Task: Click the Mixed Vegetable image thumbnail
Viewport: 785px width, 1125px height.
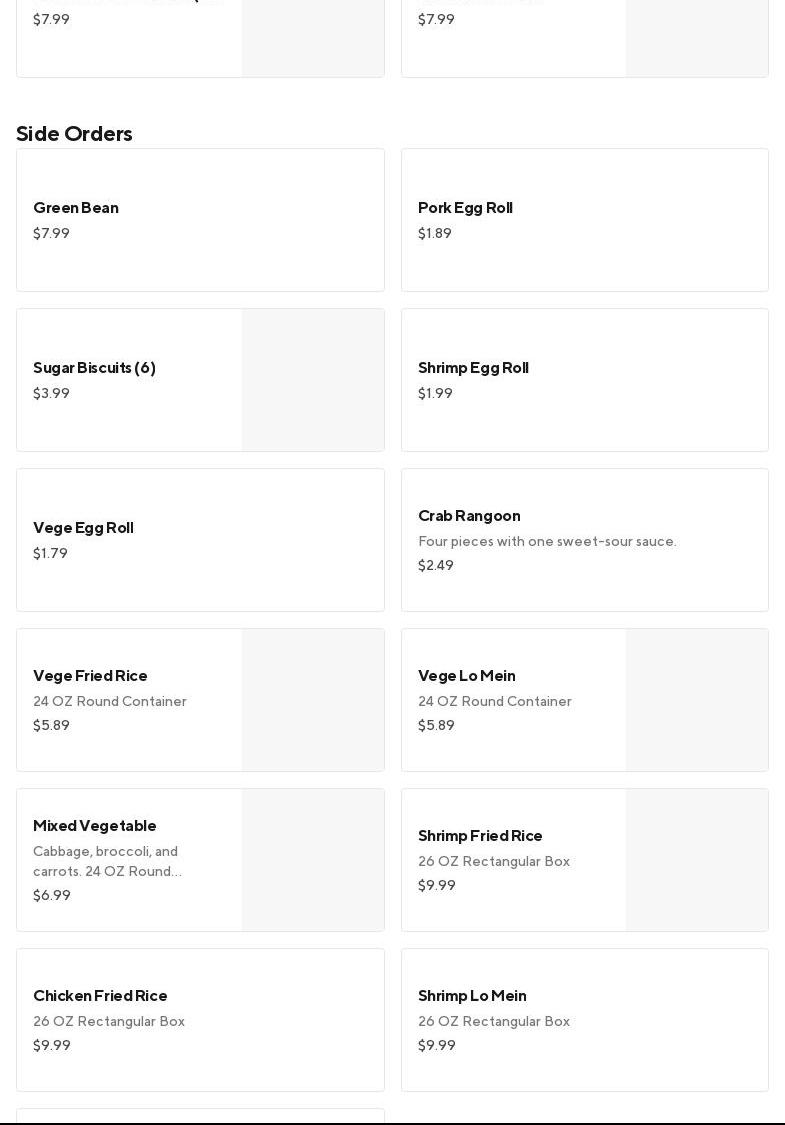Action: (313, 860)
